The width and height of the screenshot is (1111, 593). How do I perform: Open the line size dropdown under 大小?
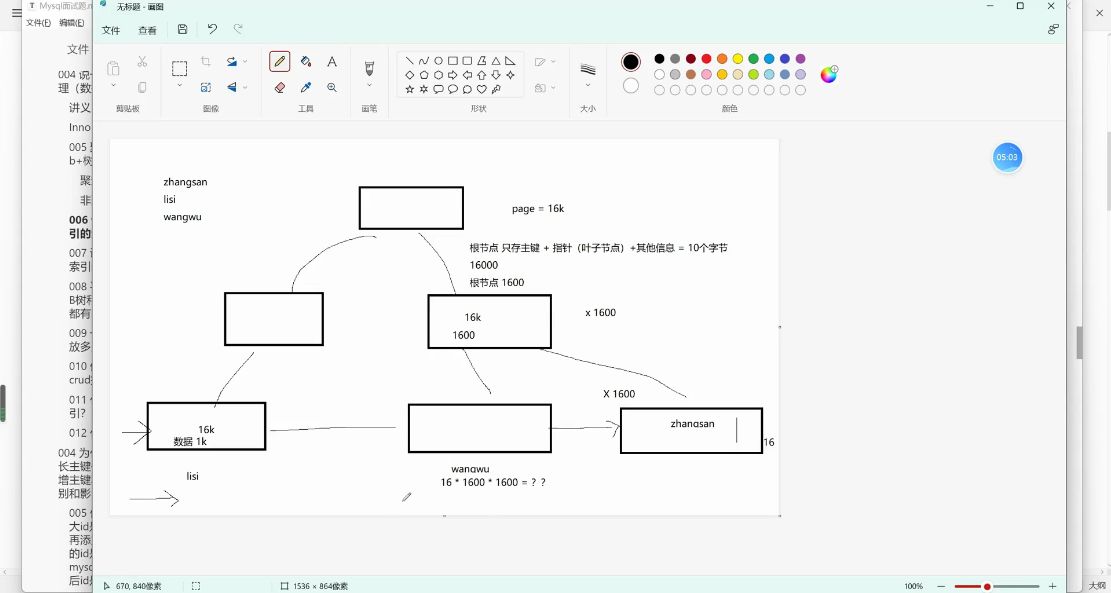587,83
